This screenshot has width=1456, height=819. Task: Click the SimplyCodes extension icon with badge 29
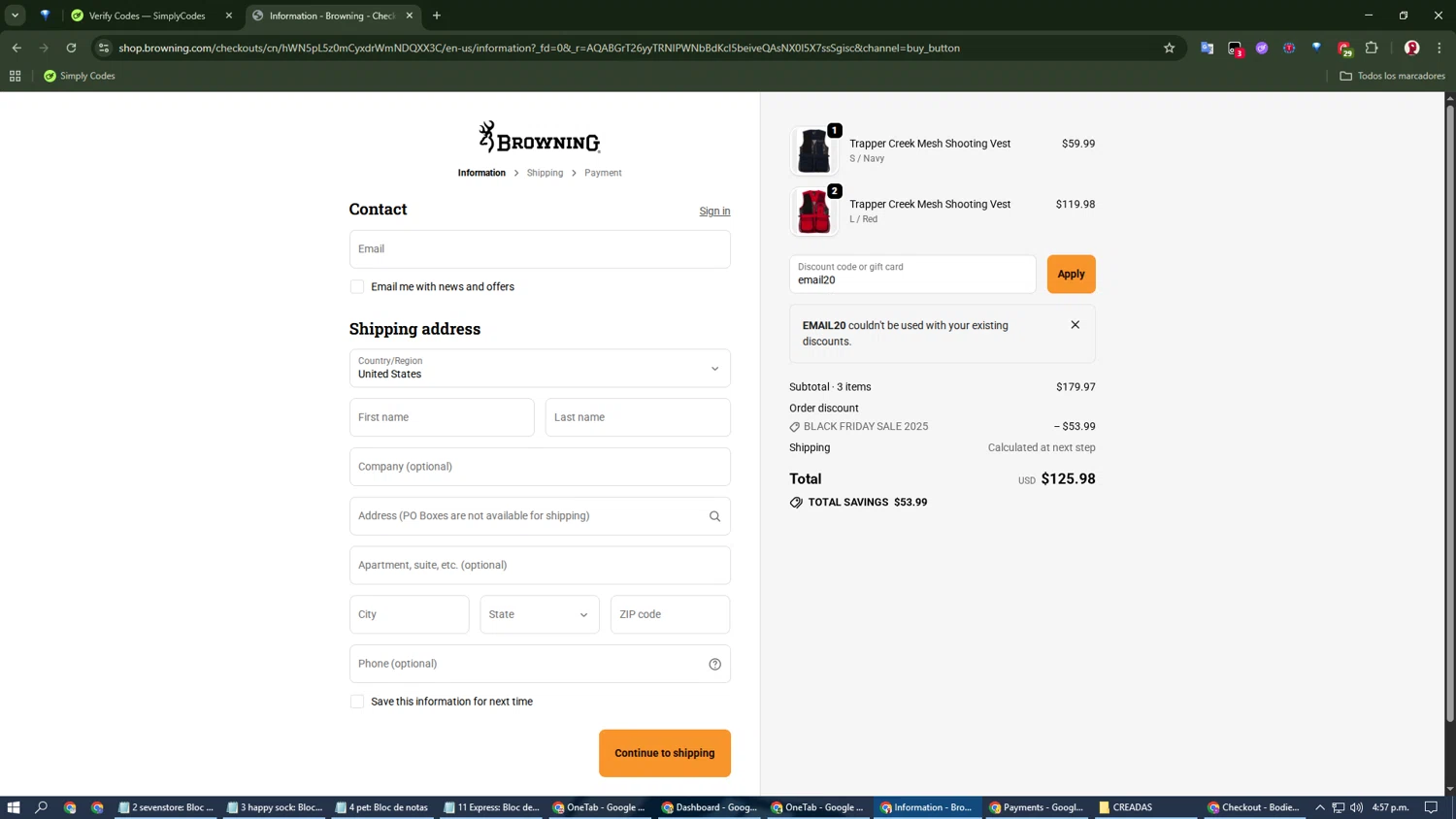(1344, 48)
